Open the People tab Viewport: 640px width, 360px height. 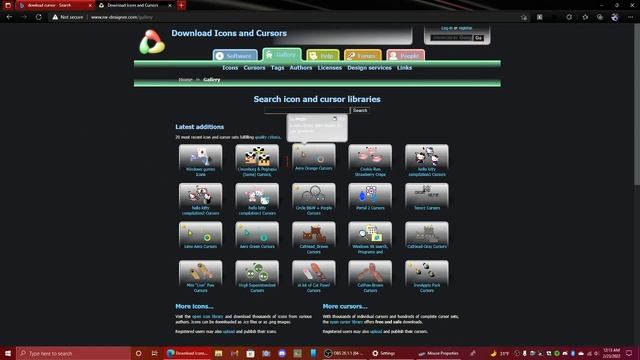pyautogui.click(x=405, y=56)
